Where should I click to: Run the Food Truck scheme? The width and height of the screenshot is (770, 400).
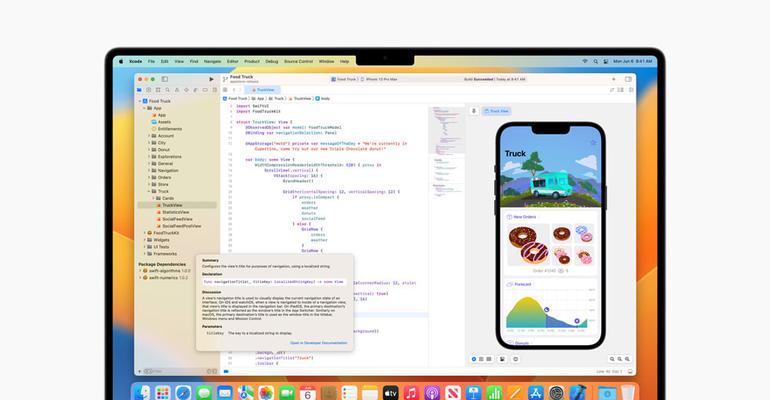pos(211,79)
